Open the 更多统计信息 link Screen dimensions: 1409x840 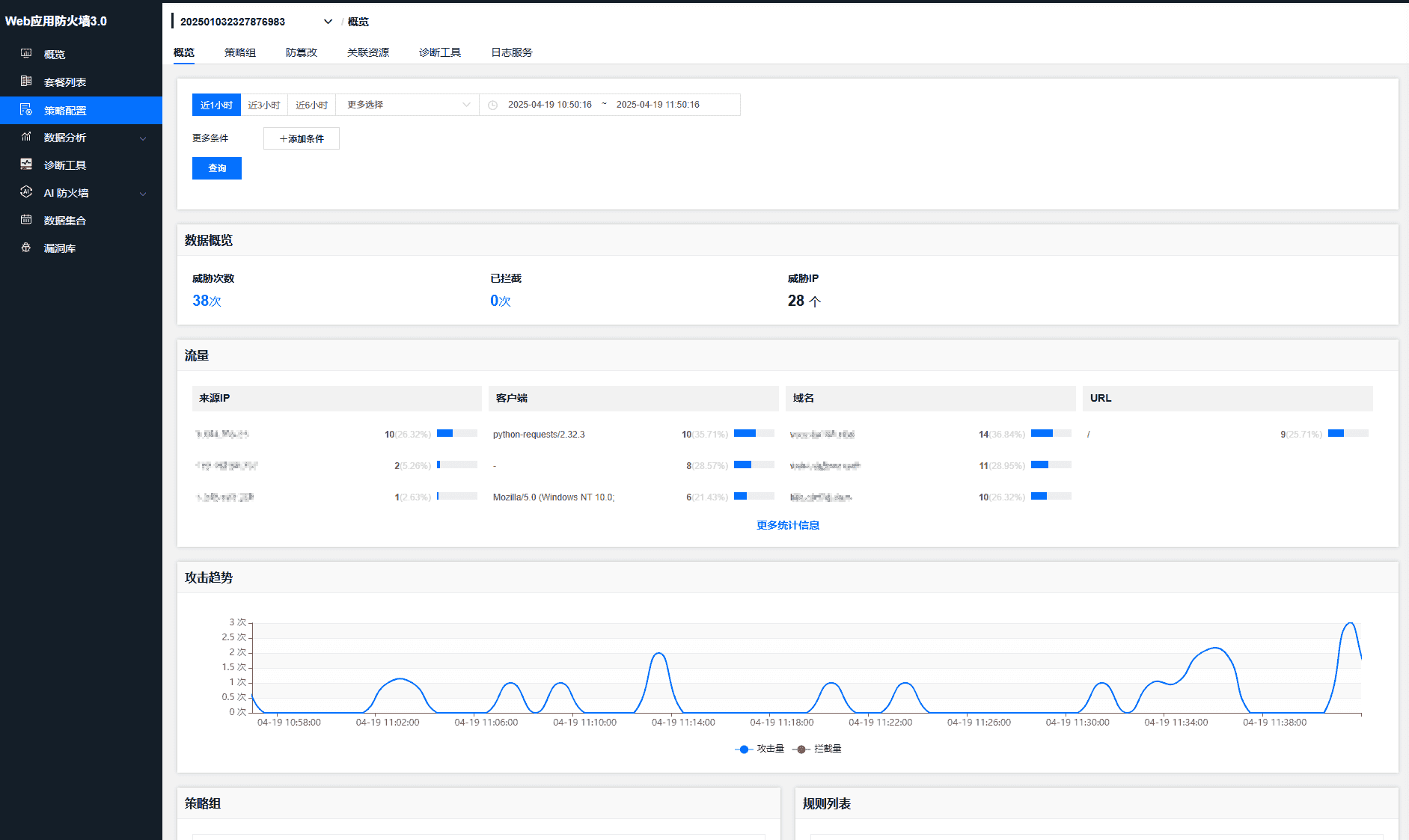pos(787,525)
